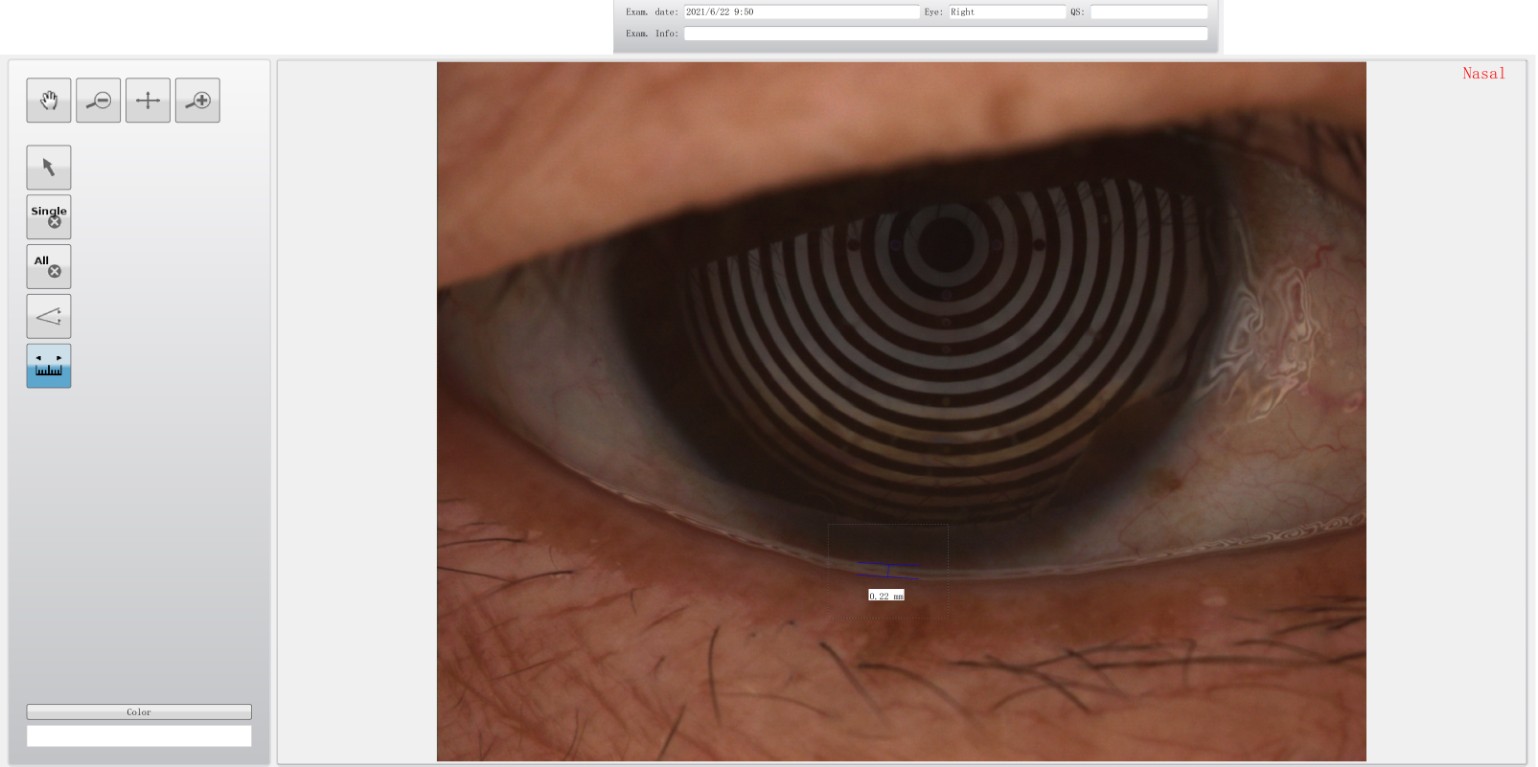Click the Eye field showing Right
The image size is (1538, 767).
pos(1007,12)
